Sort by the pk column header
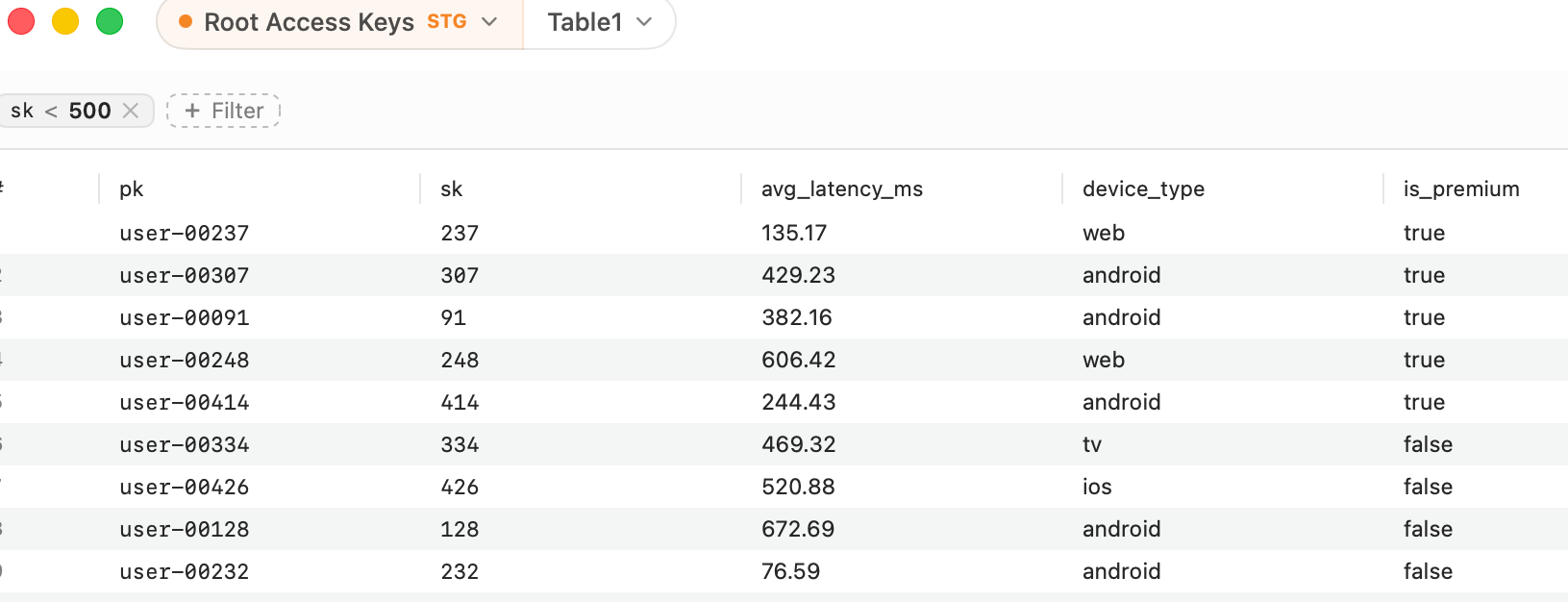This screenshot has height=602, width=1568. pos(132,188)
